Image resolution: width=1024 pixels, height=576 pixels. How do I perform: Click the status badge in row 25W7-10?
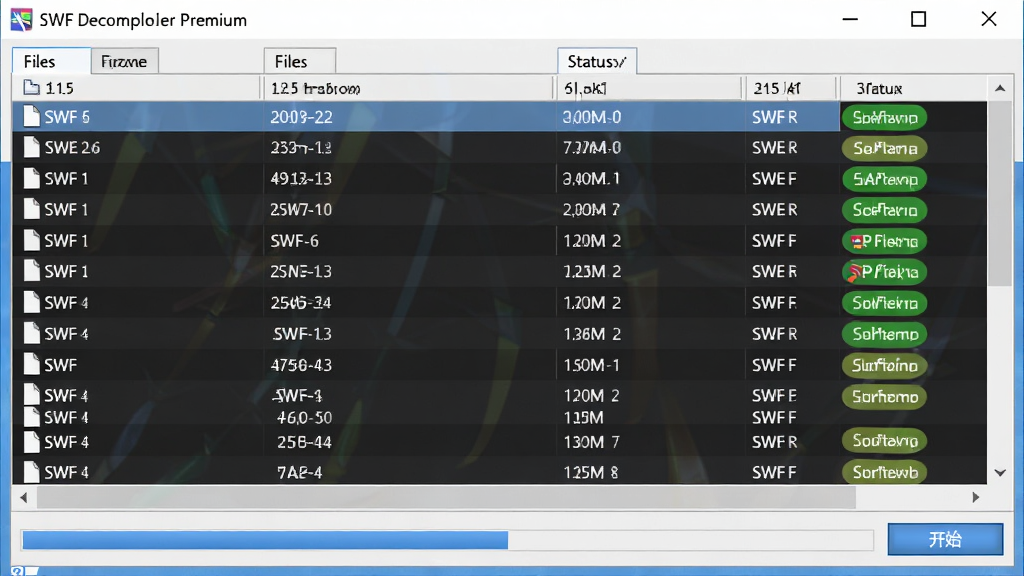click(884, 210)
